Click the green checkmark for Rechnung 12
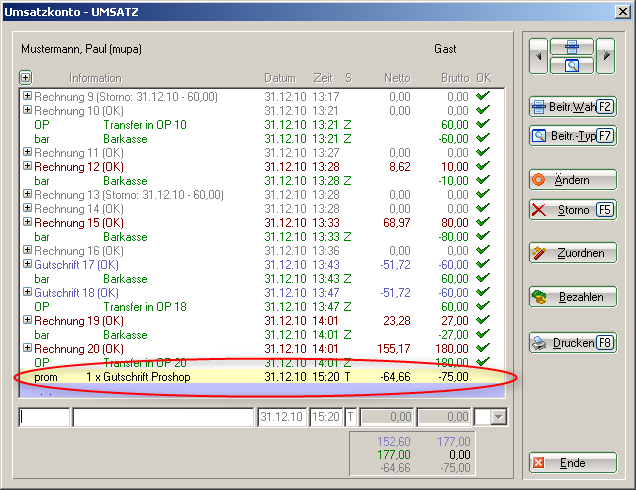Image resolution: width=636 pixels, height=490 pixels. click(484, 167)
